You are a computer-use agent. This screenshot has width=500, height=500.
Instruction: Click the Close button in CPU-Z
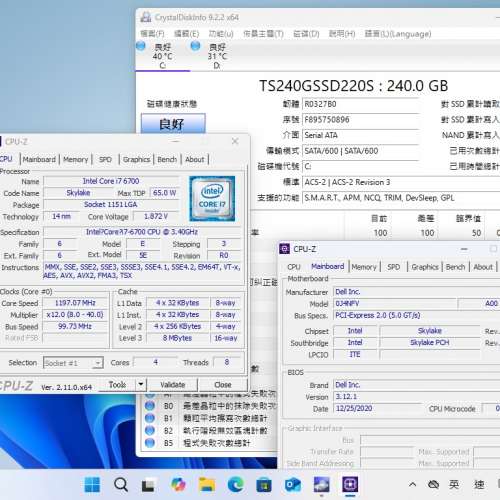click(x=223, y=385)
